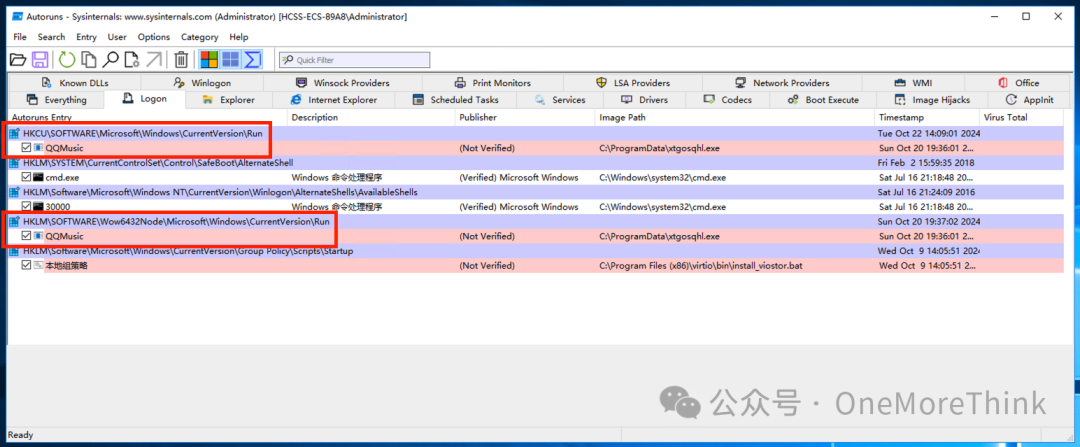Toggle the Hide Windows Entries blue-squares icon

point(231,60)
